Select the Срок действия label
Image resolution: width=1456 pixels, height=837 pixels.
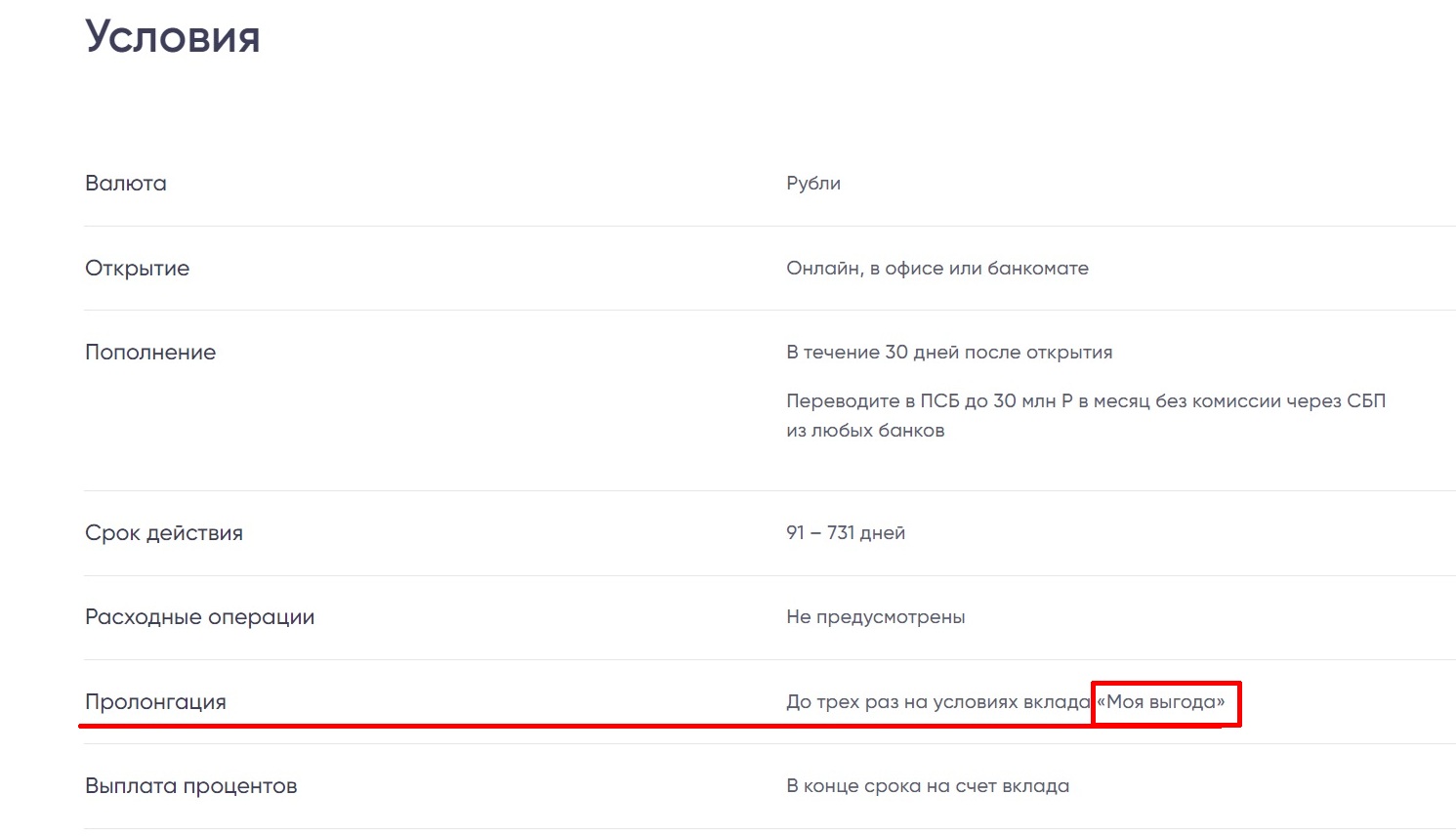pyautogui.click(x=164, y=533)
